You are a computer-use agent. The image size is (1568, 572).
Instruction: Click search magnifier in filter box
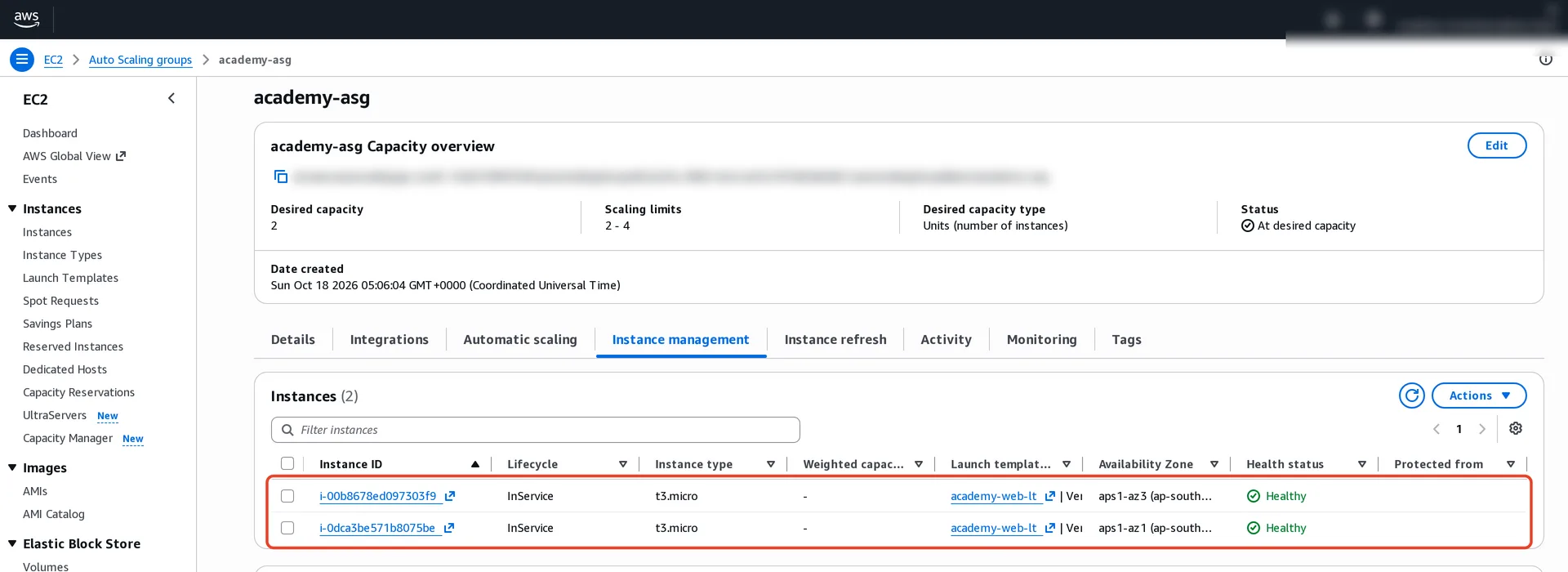click(287, 430)
